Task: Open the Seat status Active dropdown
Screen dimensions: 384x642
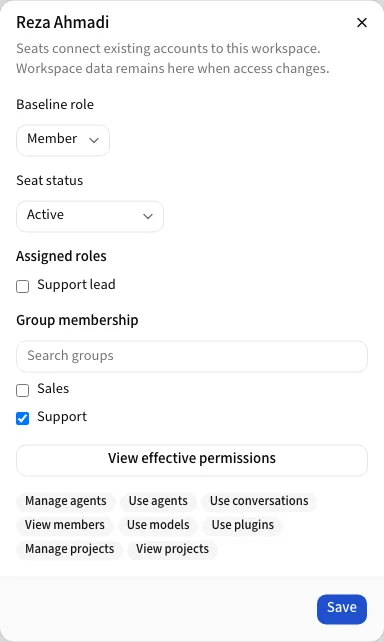Action: [90, 216]
